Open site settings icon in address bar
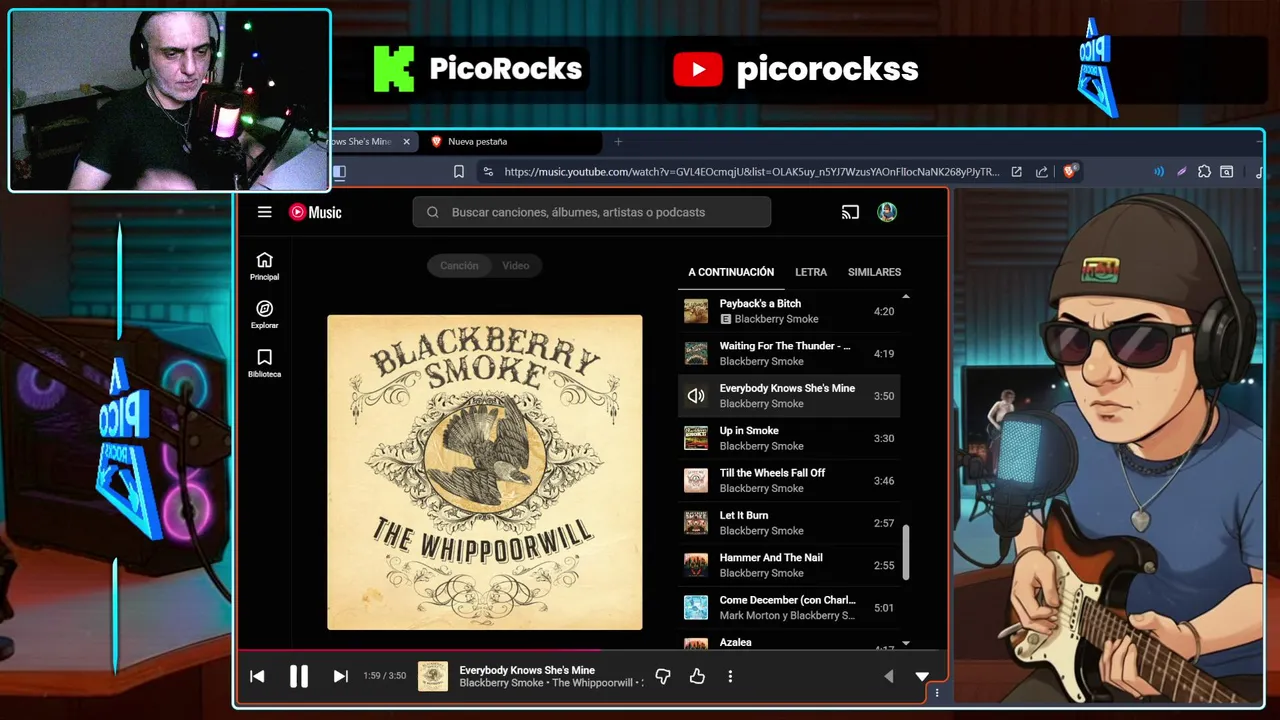 [x=487, y=172]
